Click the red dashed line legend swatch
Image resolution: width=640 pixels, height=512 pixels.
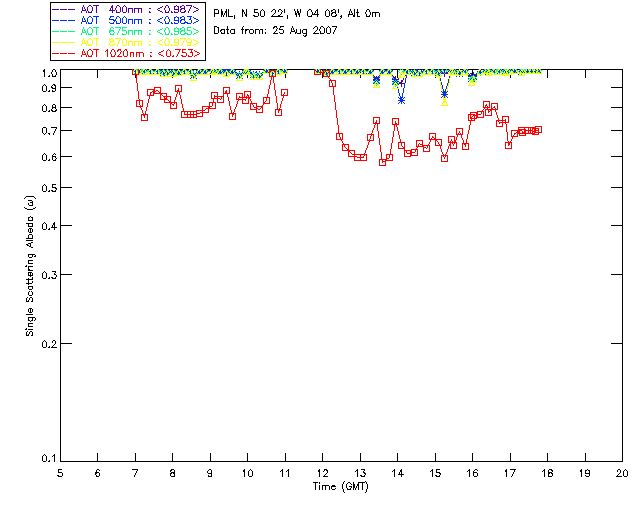pos(64,53)
